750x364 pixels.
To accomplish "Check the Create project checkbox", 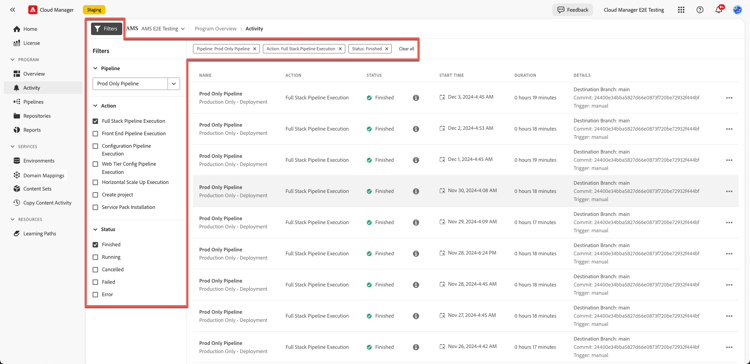I will point(95,195).
